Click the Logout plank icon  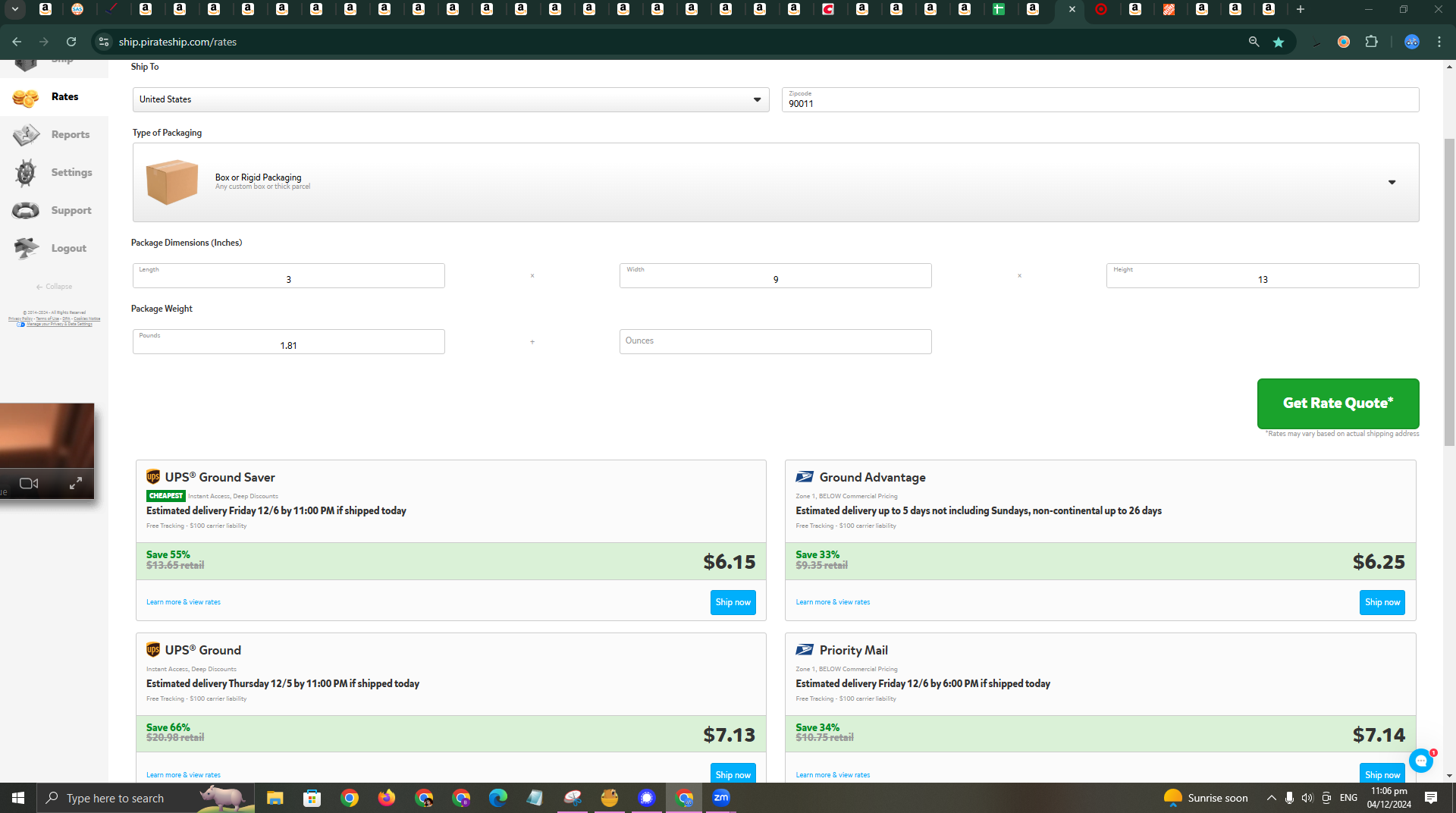26,248
